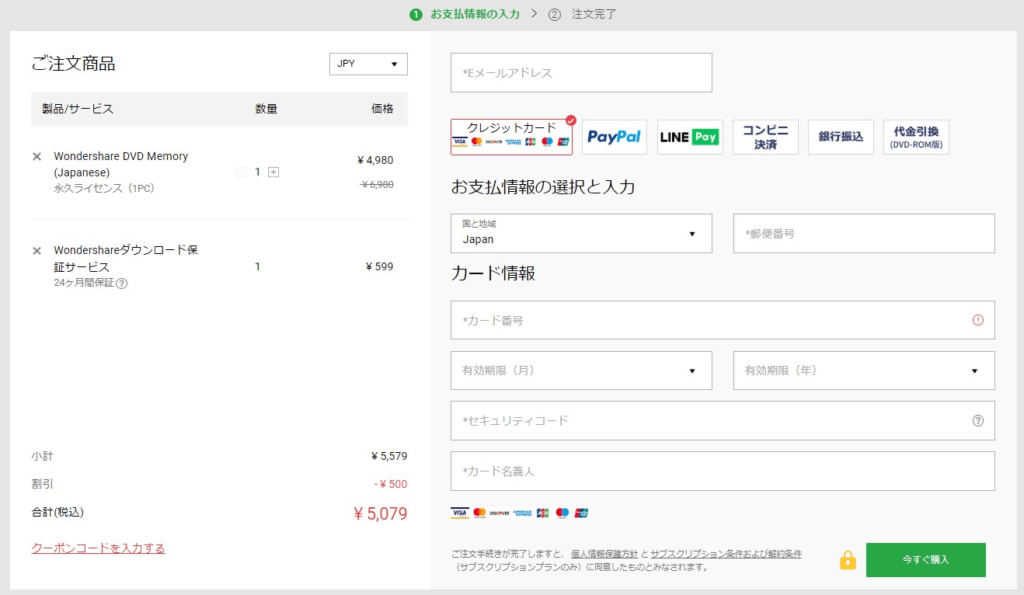Screen dimensions: 1024x595
Task: Click the 24ヶ月間保証 help question icon
Action: coord(122,283)
